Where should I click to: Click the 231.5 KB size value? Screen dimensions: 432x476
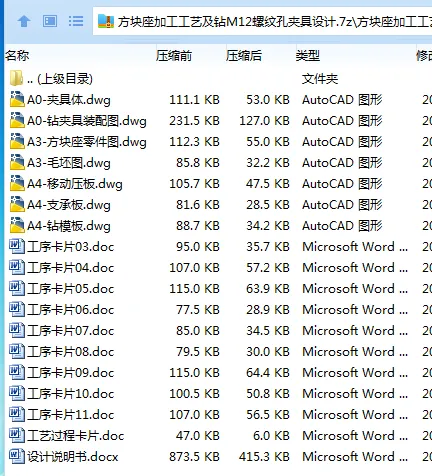[194, 121]
